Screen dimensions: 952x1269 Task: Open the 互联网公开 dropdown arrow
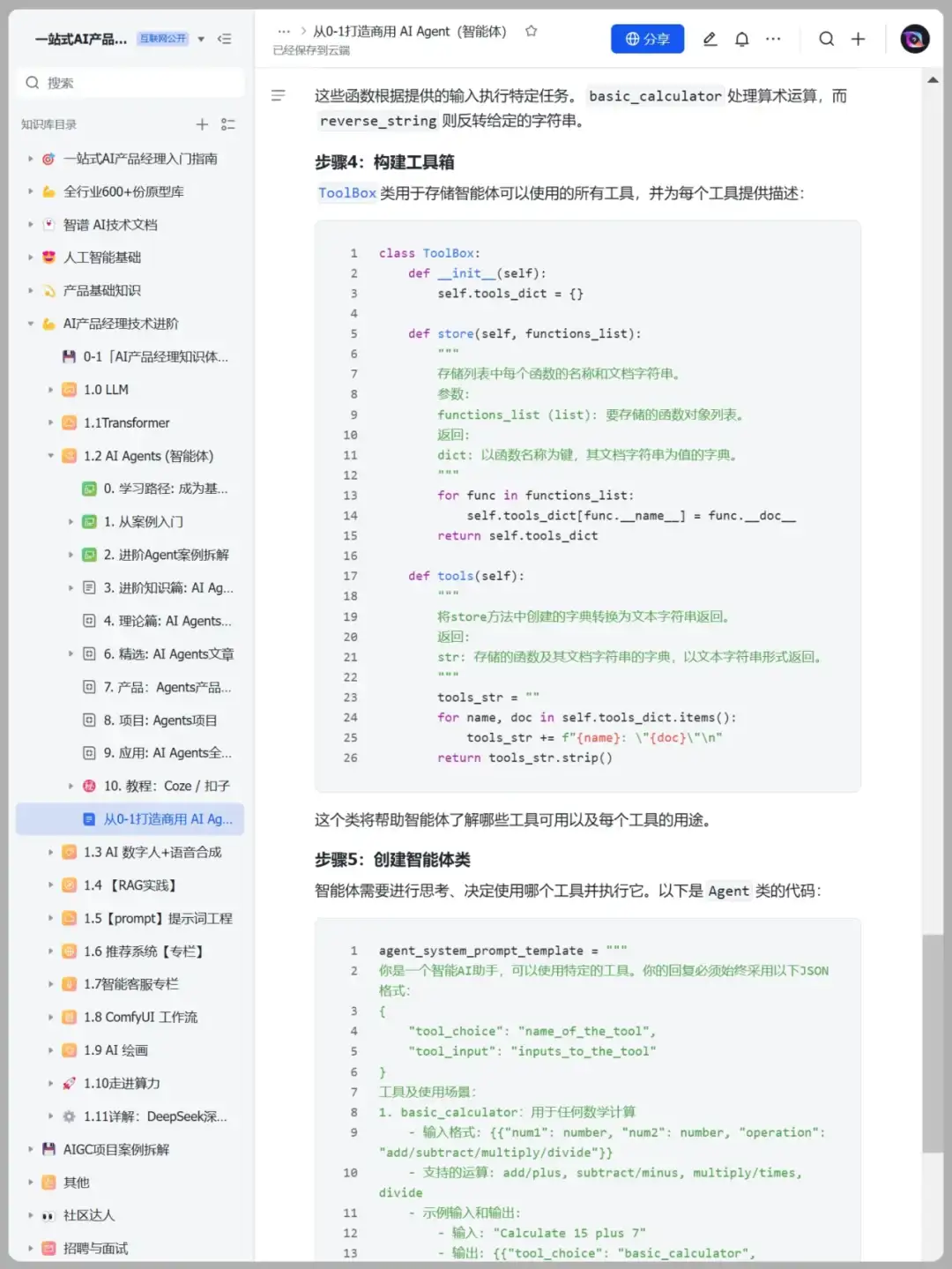point(200,39)
